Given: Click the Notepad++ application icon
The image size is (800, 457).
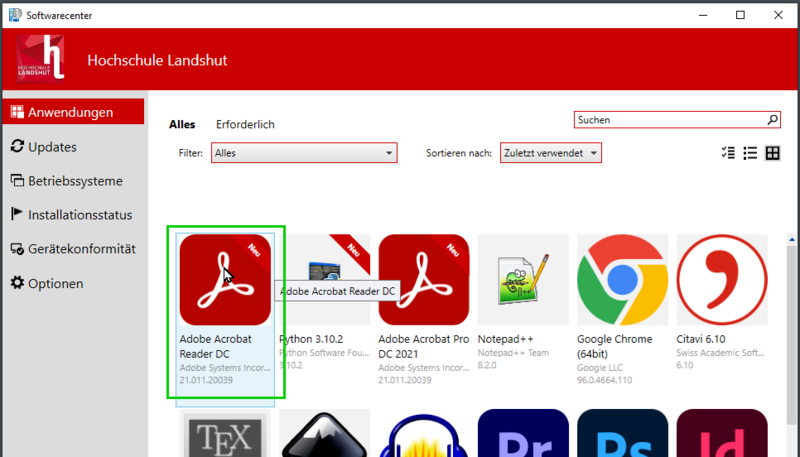Looking at the screenshot, I should [x=523, y=280].
